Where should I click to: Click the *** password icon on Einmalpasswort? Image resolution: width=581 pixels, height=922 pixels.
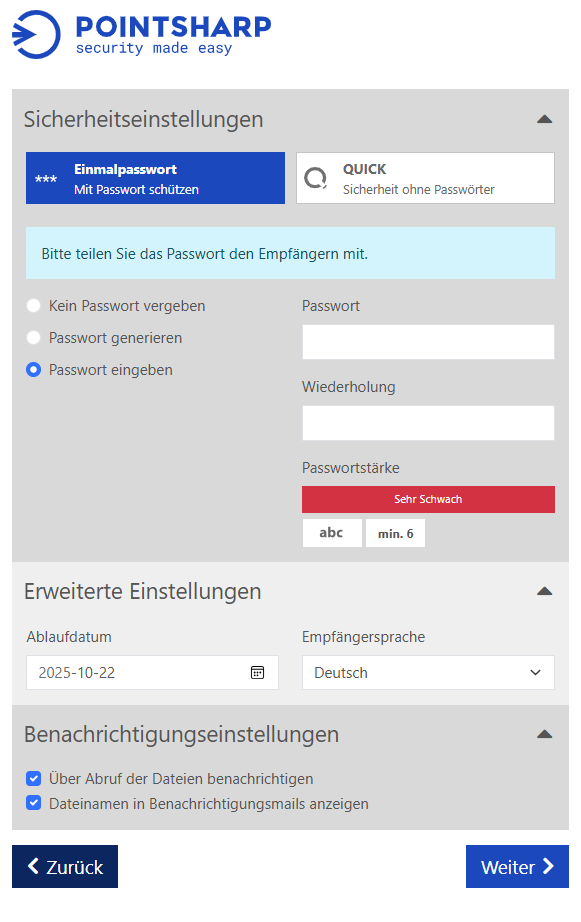point(44,177)
